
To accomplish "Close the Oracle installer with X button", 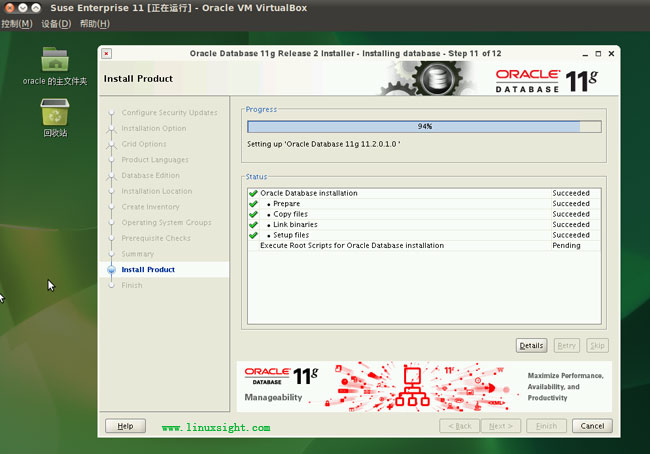I will click(x=611, y=53).
